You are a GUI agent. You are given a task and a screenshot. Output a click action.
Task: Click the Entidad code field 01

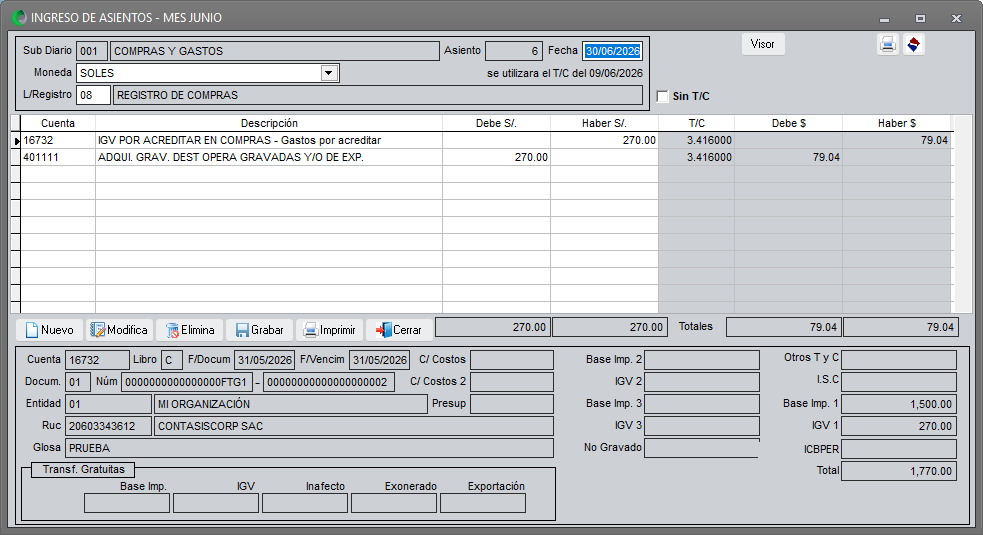[108, 404]
